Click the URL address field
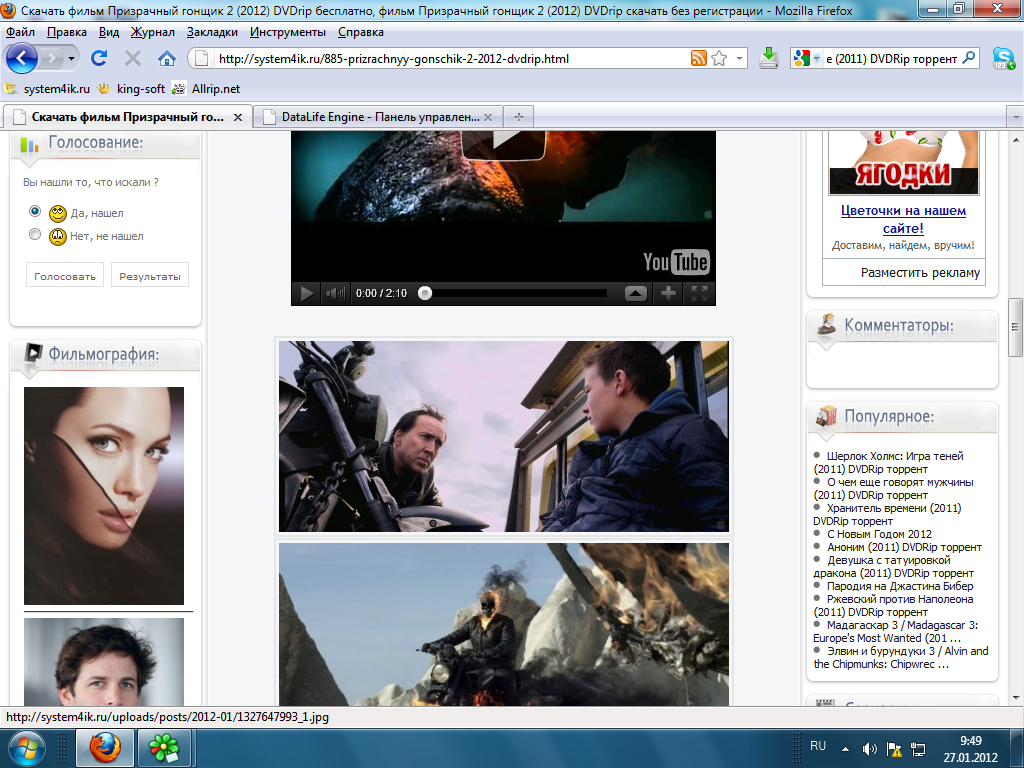The image size is (1024, 768). click(x=451, y=59)
